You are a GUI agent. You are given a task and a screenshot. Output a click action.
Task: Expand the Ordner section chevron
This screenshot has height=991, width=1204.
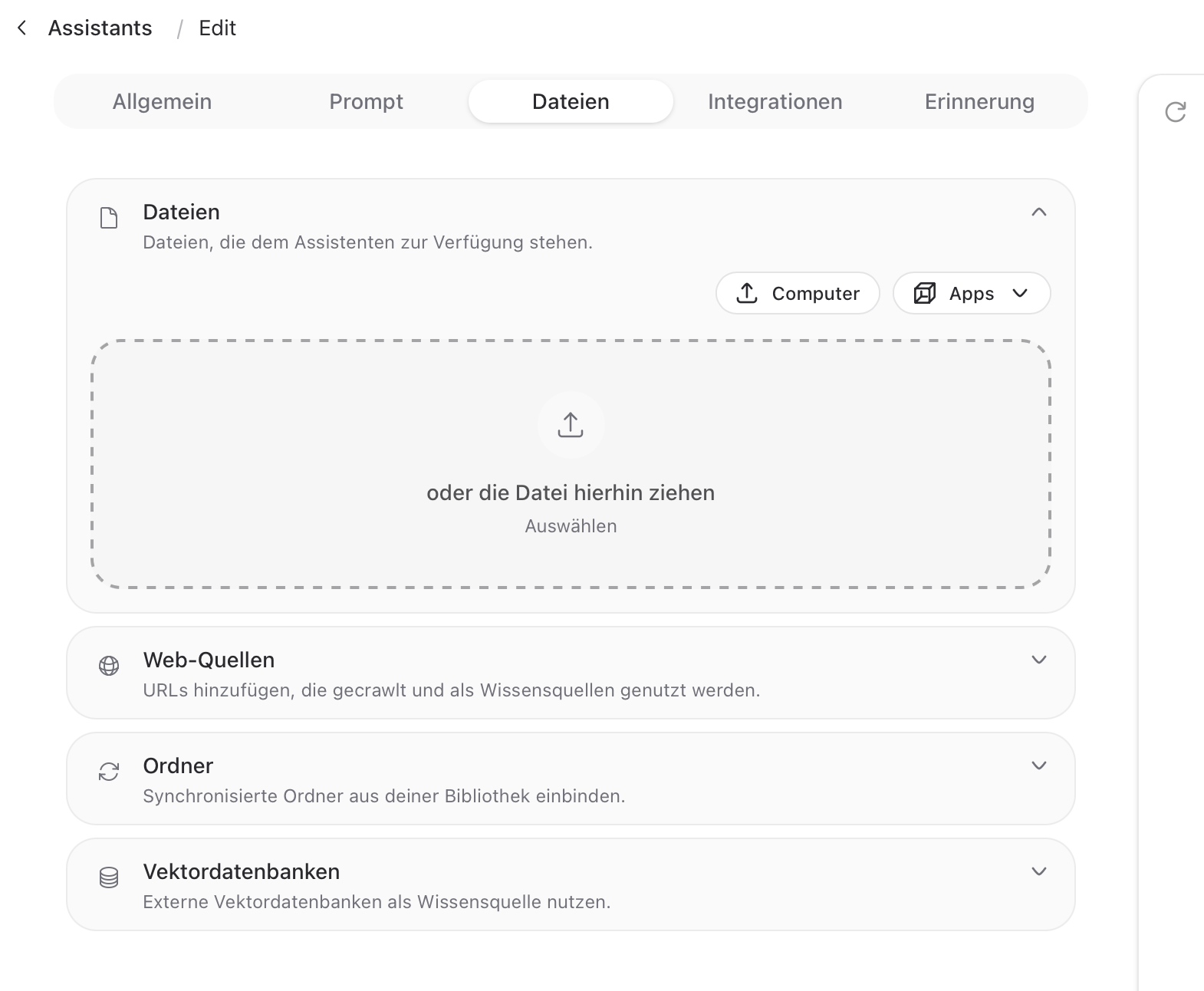click(x=1039, y=766)
